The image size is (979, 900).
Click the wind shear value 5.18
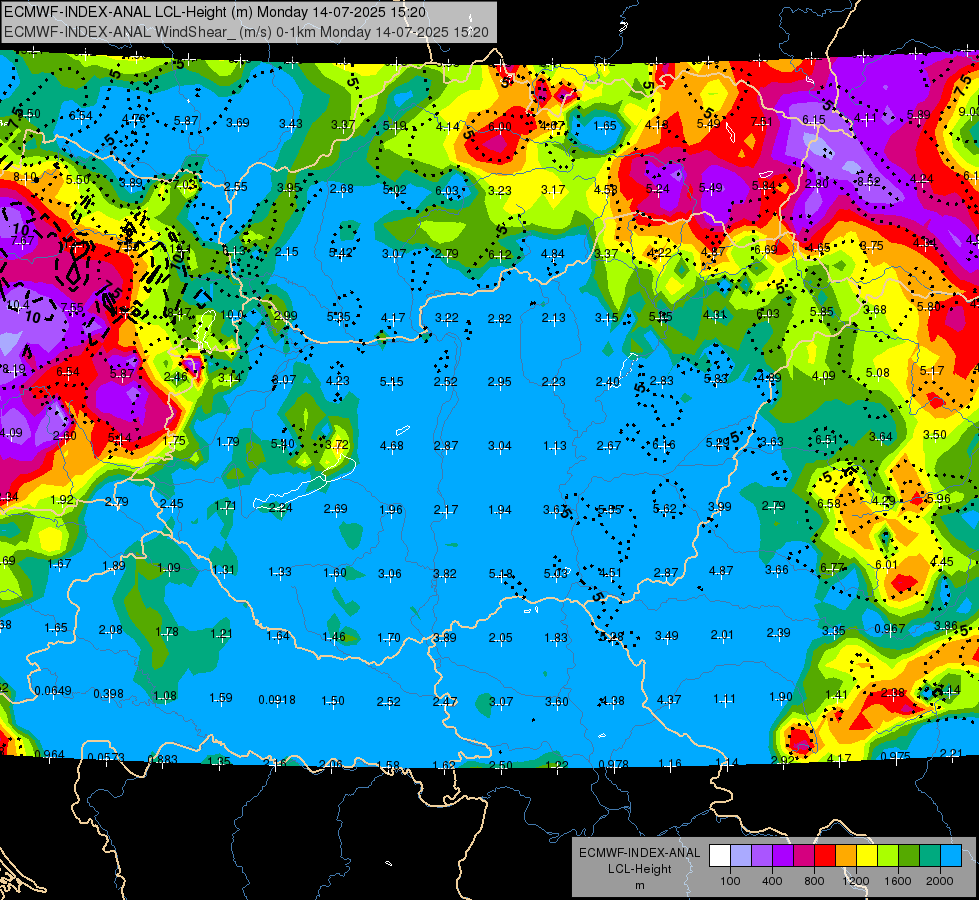tap(501, 573)
